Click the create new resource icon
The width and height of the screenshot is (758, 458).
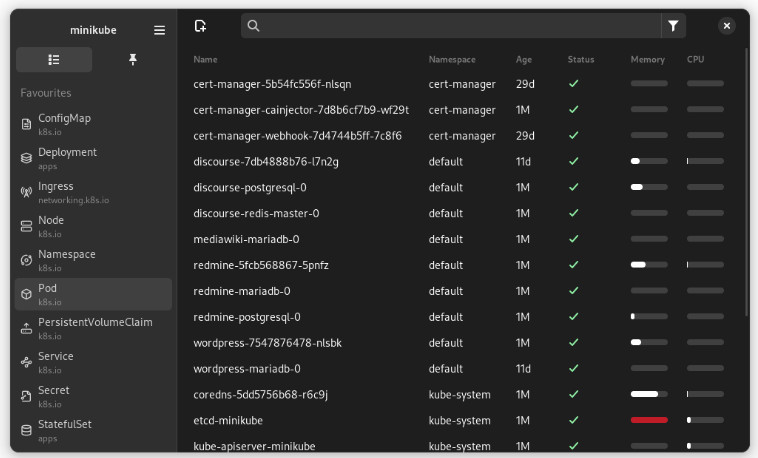click(x=200, y=26)
